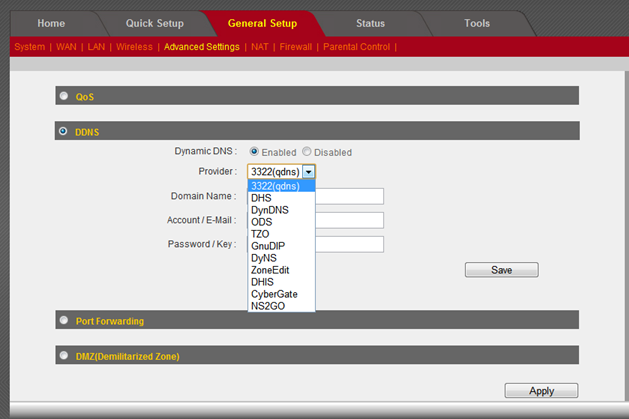Open the Status tab
Viewport: 629px width, 419px height.
370,23
